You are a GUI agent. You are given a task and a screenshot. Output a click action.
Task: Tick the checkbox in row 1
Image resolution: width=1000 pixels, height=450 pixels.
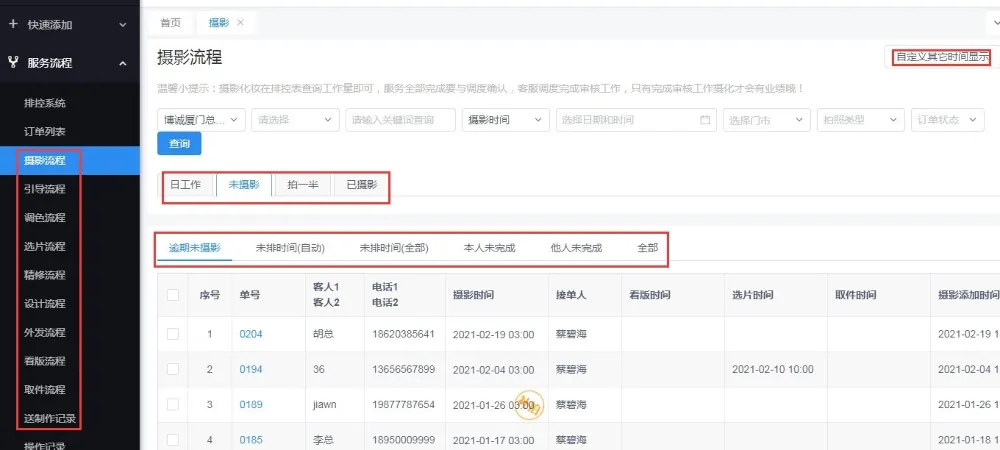(x=173, y=334)
